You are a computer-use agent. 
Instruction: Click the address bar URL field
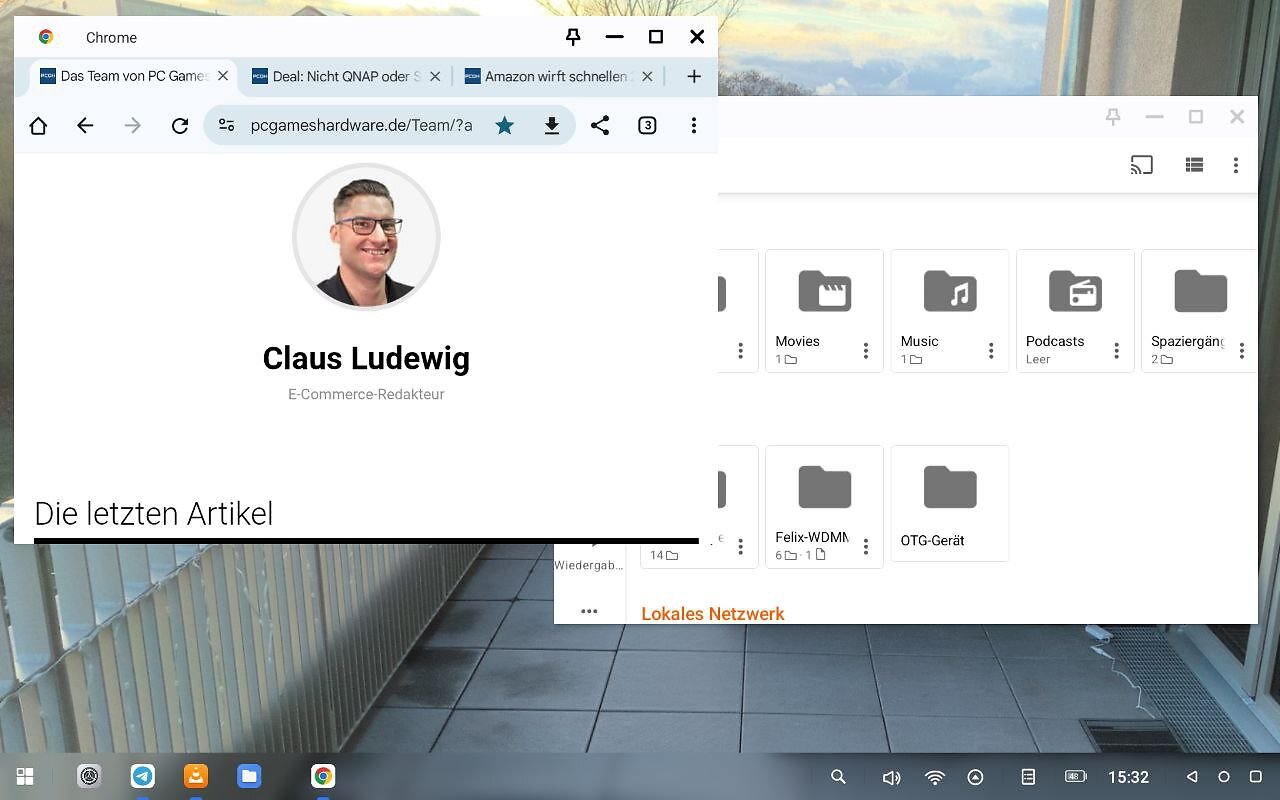coord(361,125)
